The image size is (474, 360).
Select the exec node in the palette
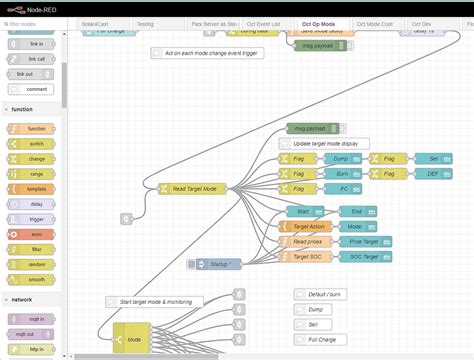31,234
